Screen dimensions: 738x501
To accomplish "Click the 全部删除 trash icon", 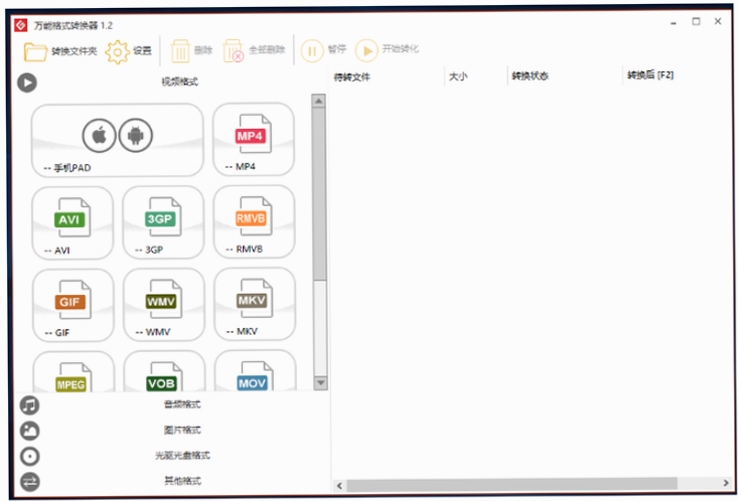I will 233,51.
